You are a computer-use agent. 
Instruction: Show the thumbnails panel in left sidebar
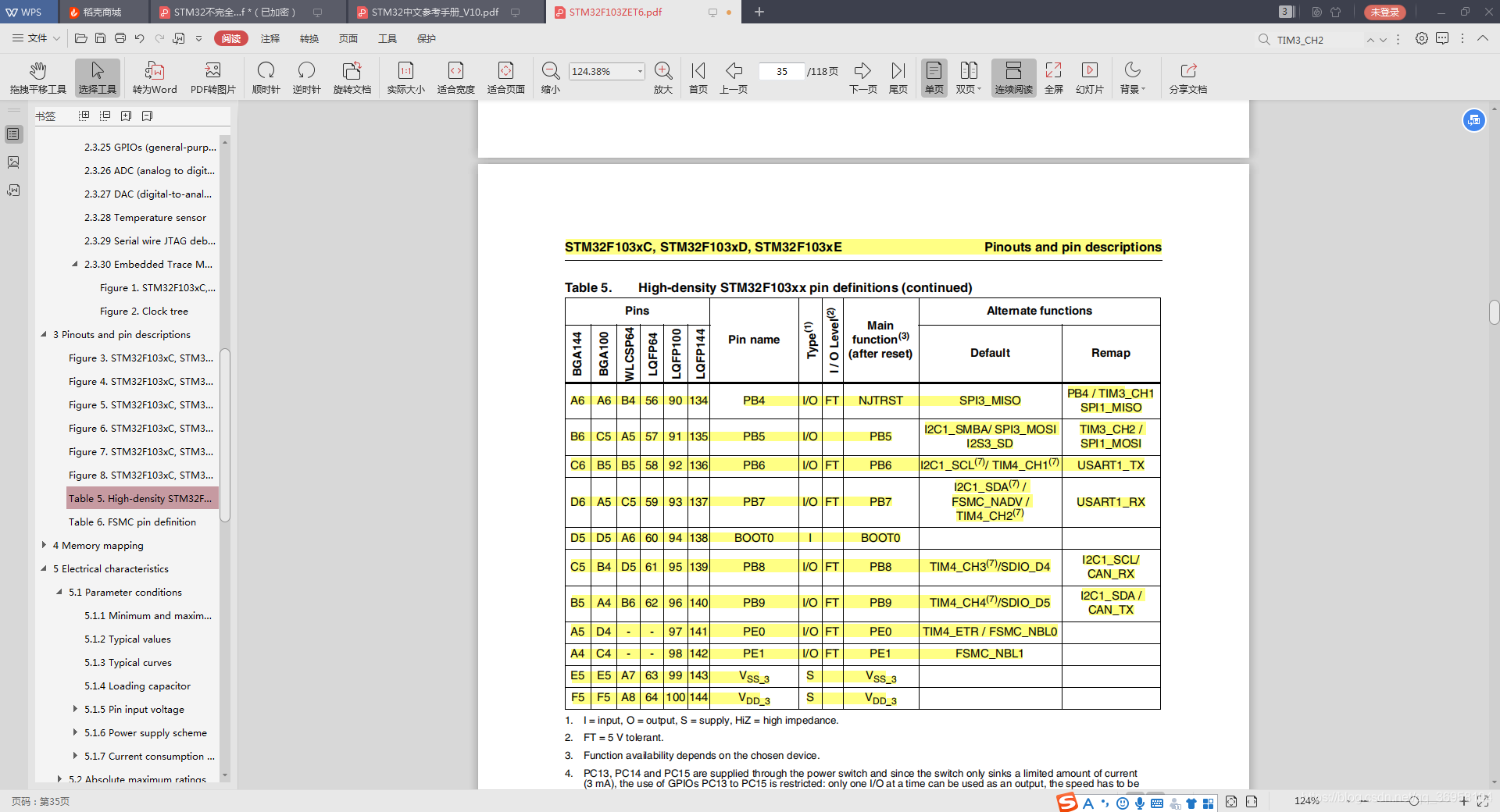coord(13,162)
